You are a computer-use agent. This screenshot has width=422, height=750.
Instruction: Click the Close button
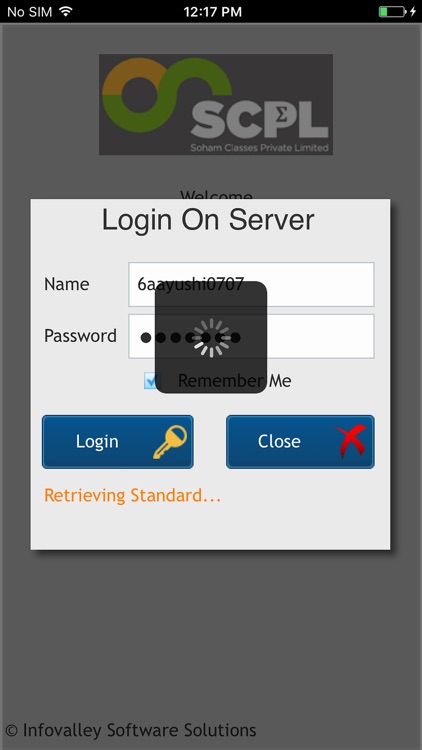click(300, 441)
